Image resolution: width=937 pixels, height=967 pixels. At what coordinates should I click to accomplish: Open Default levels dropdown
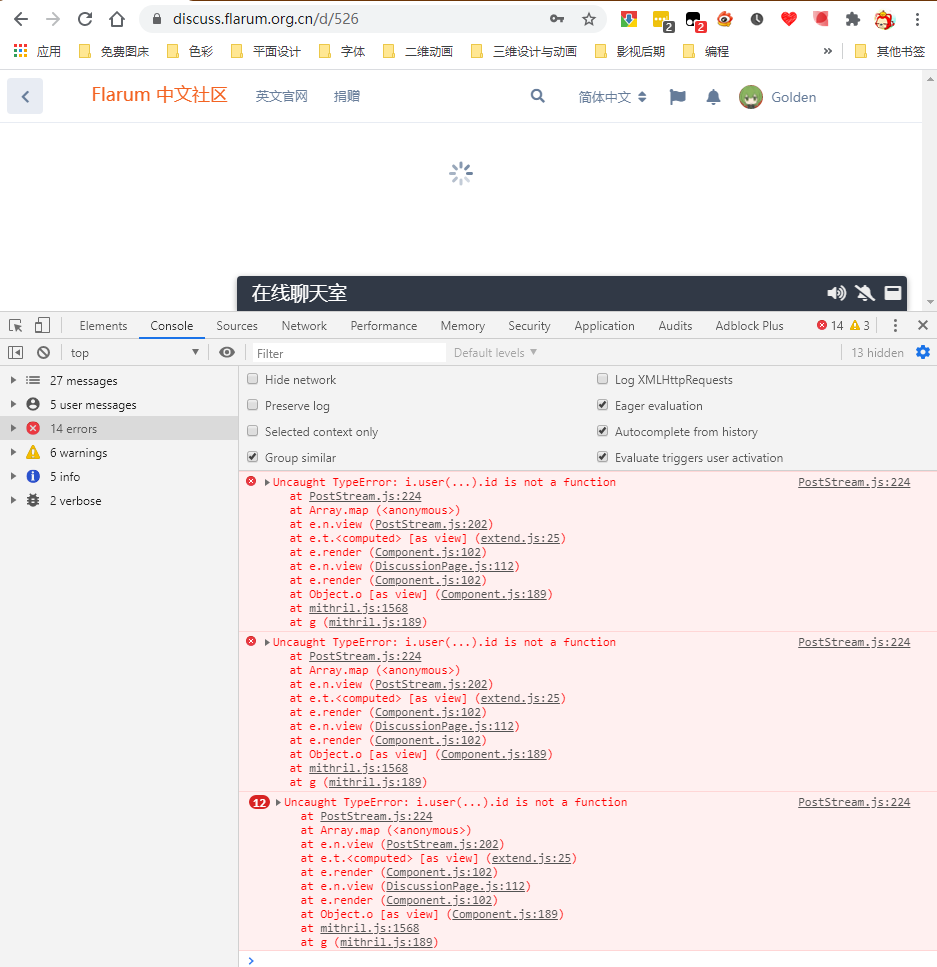(495, 353)
